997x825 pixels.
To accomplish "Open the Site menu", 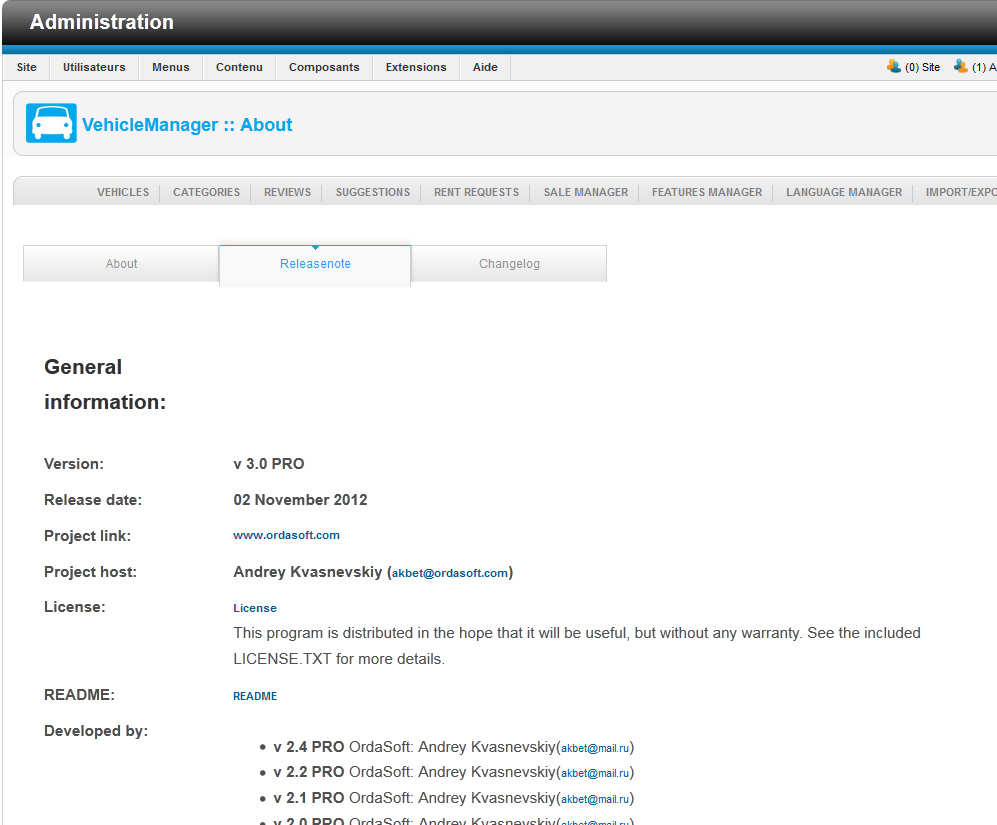I will [27, 67].
